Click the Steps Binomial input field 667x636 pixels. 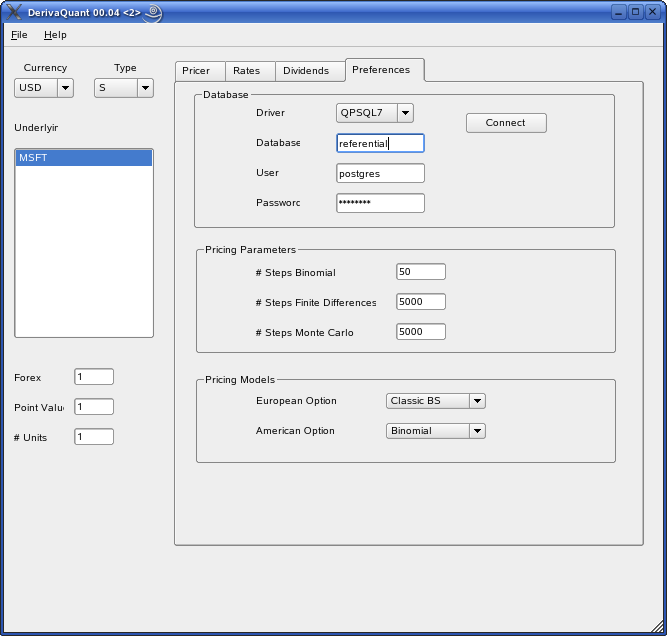420,272
